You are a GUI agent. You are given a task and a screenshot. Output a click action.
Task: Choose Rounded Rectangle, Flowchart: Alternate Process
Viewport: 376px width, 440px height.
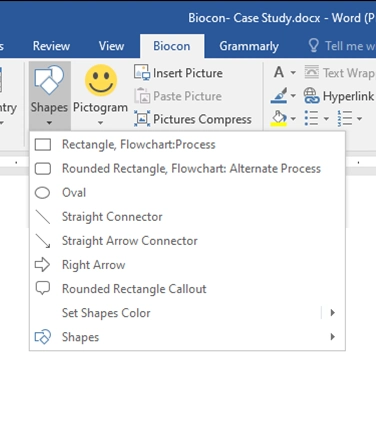pos(187,169)
